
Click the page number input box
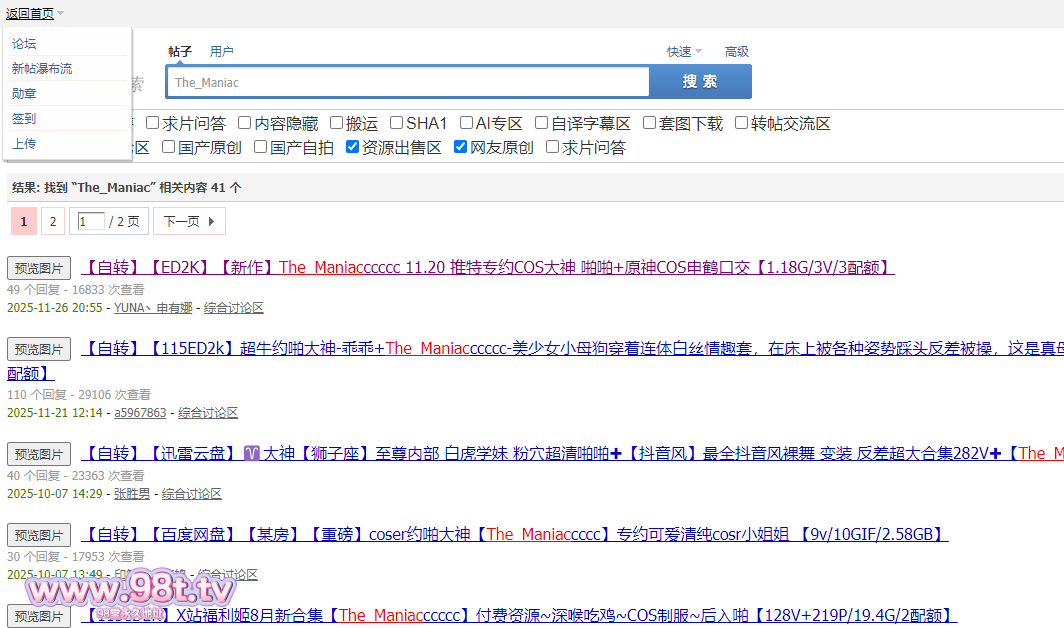91,221
